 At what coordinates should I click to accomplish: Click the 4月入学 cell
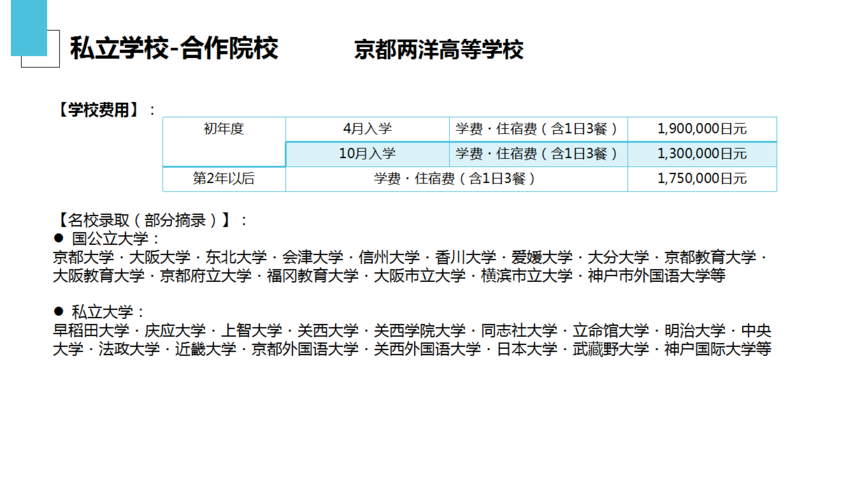tap(367, 129)
